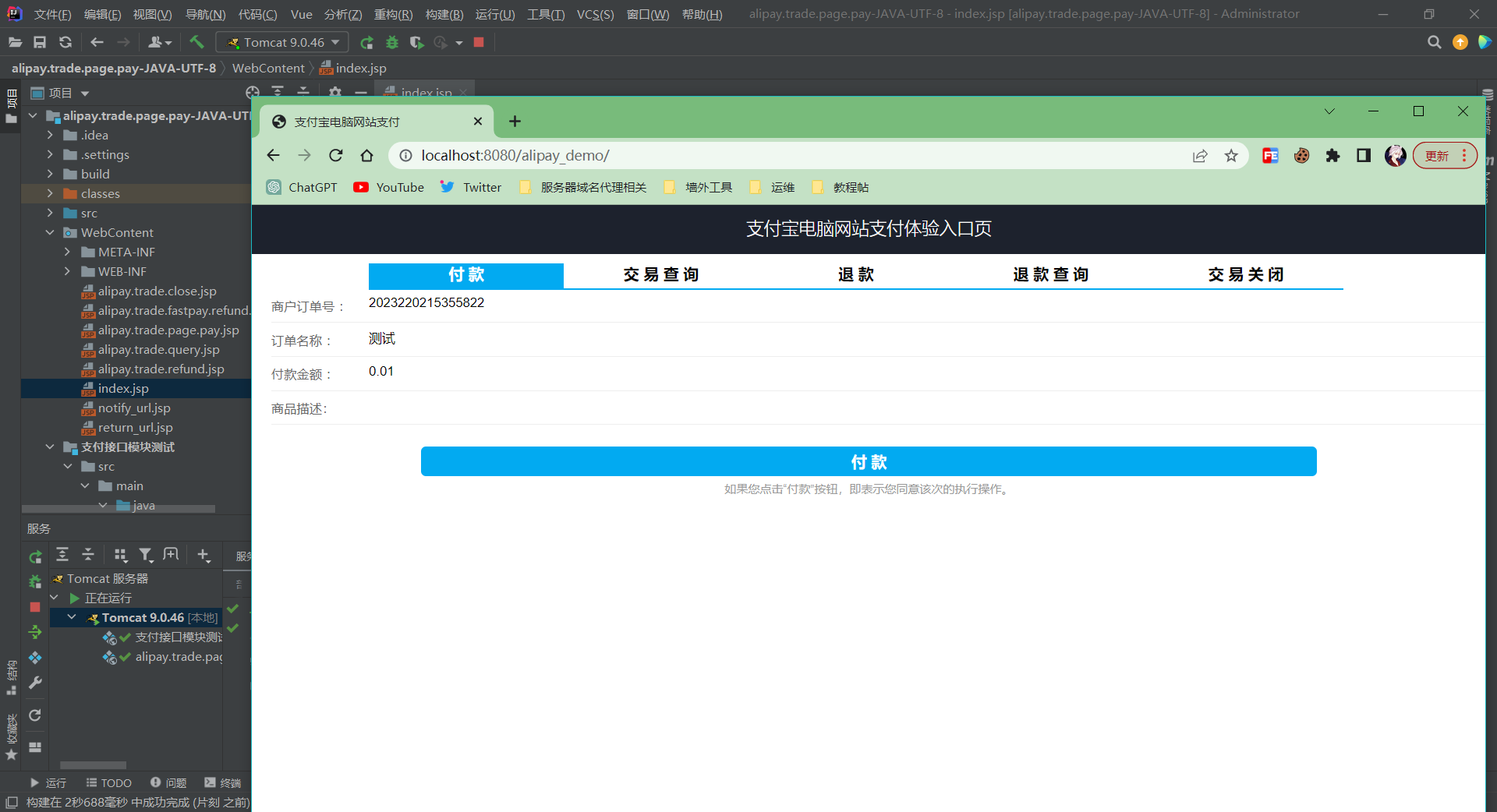Viewport: 1497px width, 812px height.
Task: Click the Rerun icon in Services panel
Action: tap(35, 556)
